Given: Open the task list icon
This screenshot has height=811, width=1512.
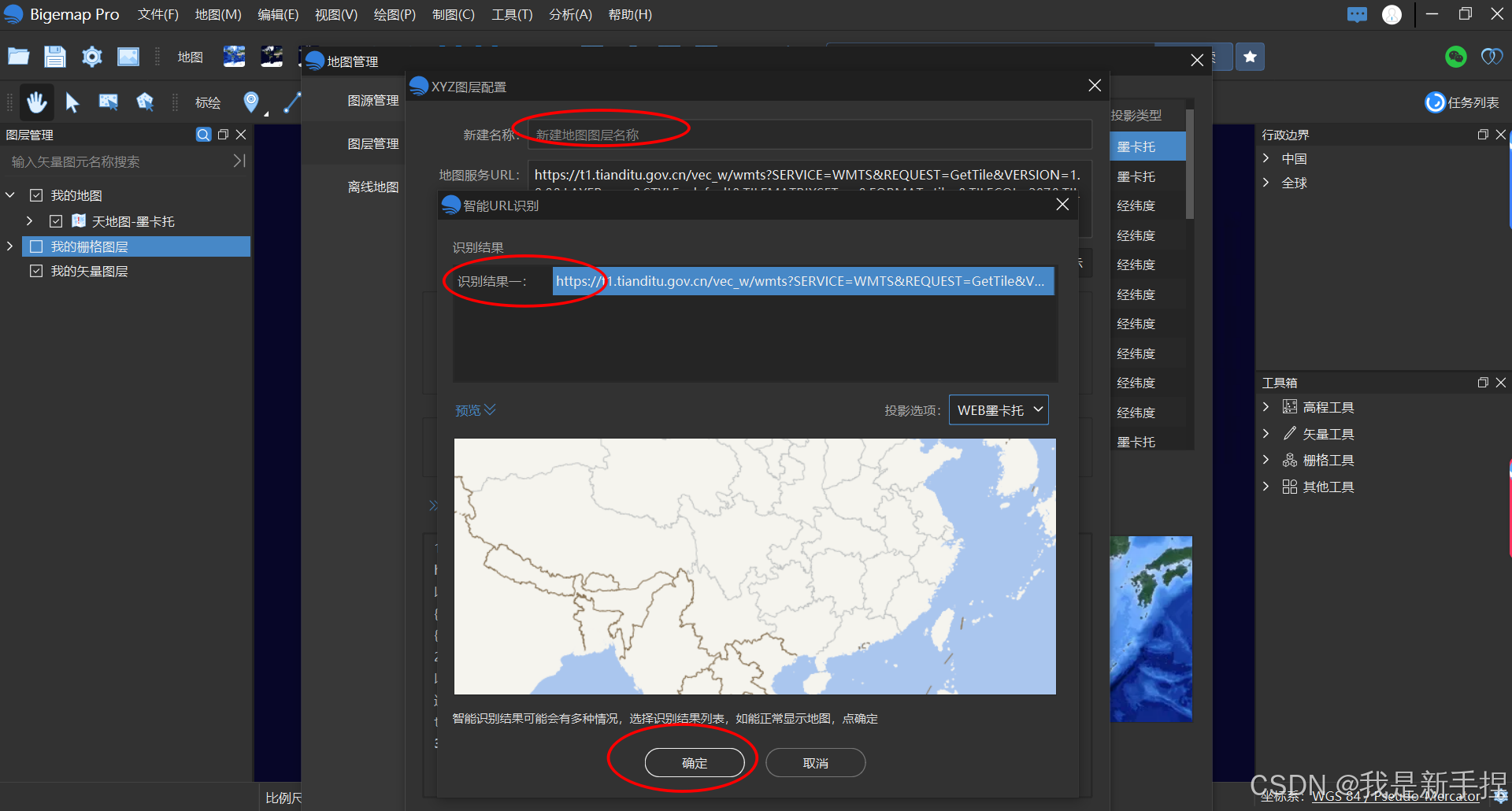Looking at the screenshot, I should coord(1435,102).
